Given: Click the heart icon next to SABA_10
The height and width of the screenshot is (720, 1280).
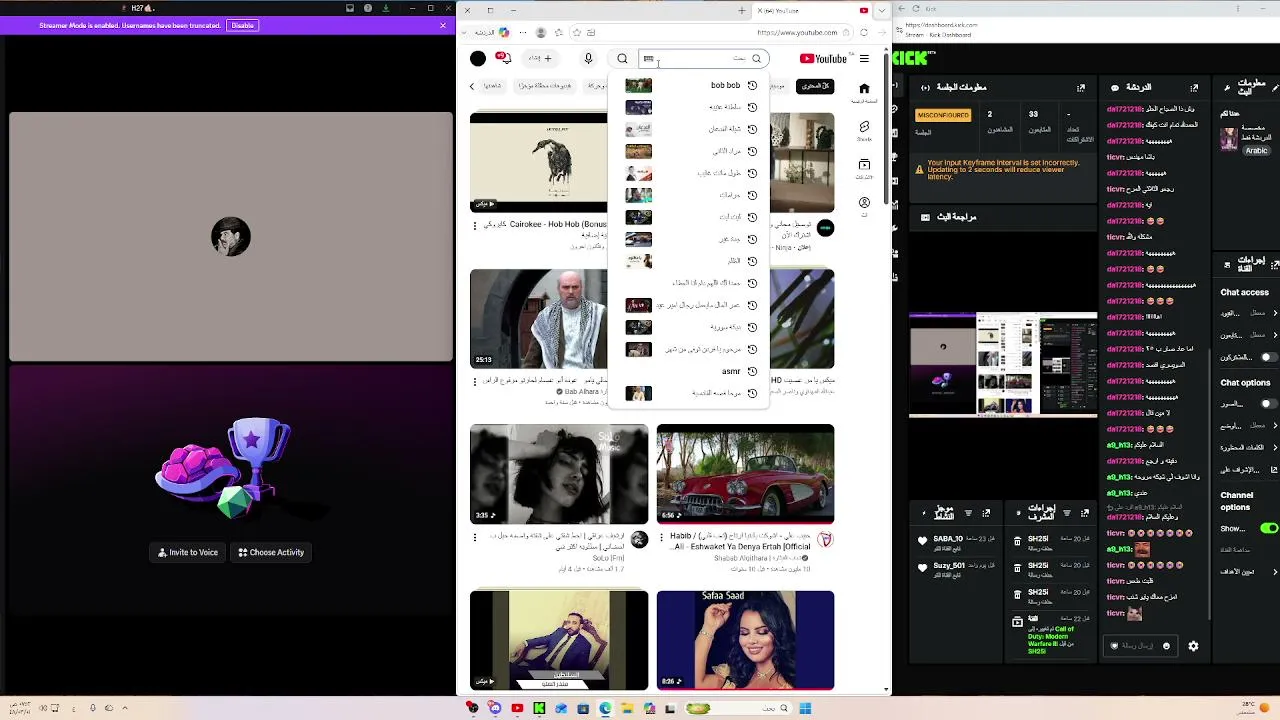Looking at the screenshot, I should pyautogui.click(x=922, y=541).
